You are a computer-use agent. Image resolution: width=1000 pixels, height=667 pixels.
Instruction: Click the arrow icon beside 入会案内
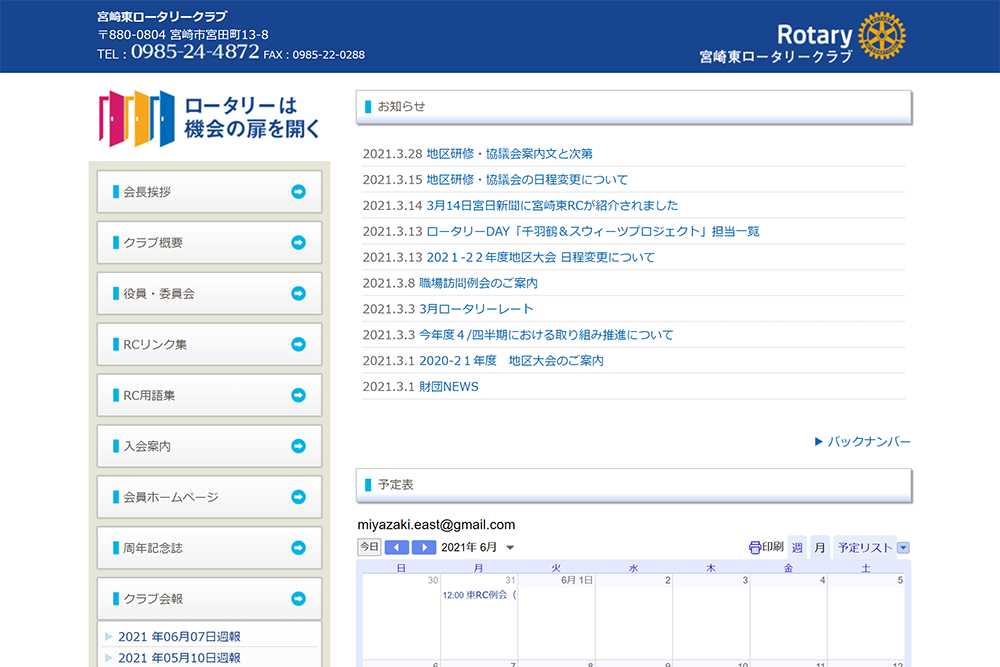[298, 446]
